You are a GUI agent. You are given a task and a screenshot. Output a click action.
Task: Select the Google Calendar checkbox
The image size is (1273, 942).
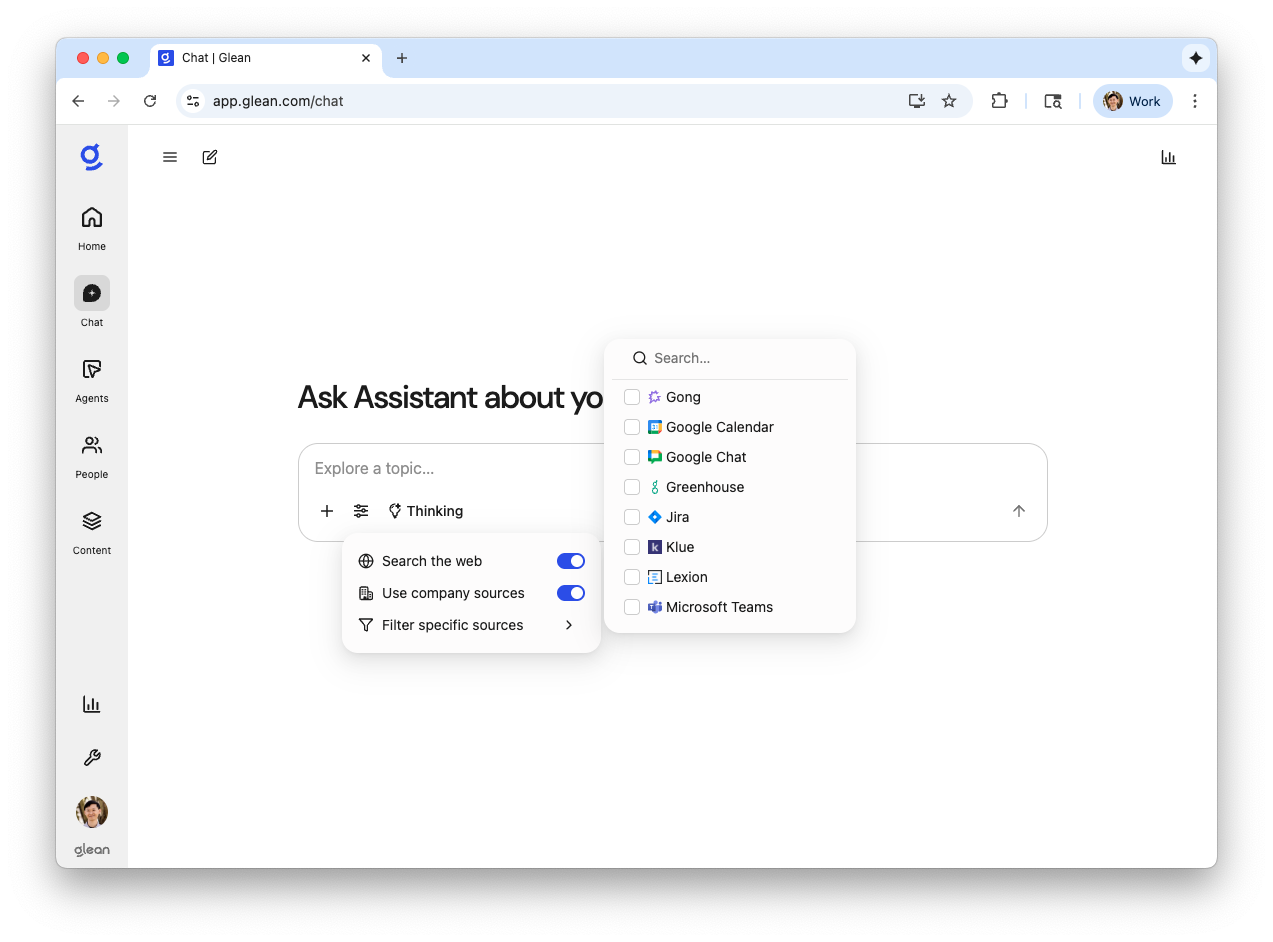click(632, 427)
